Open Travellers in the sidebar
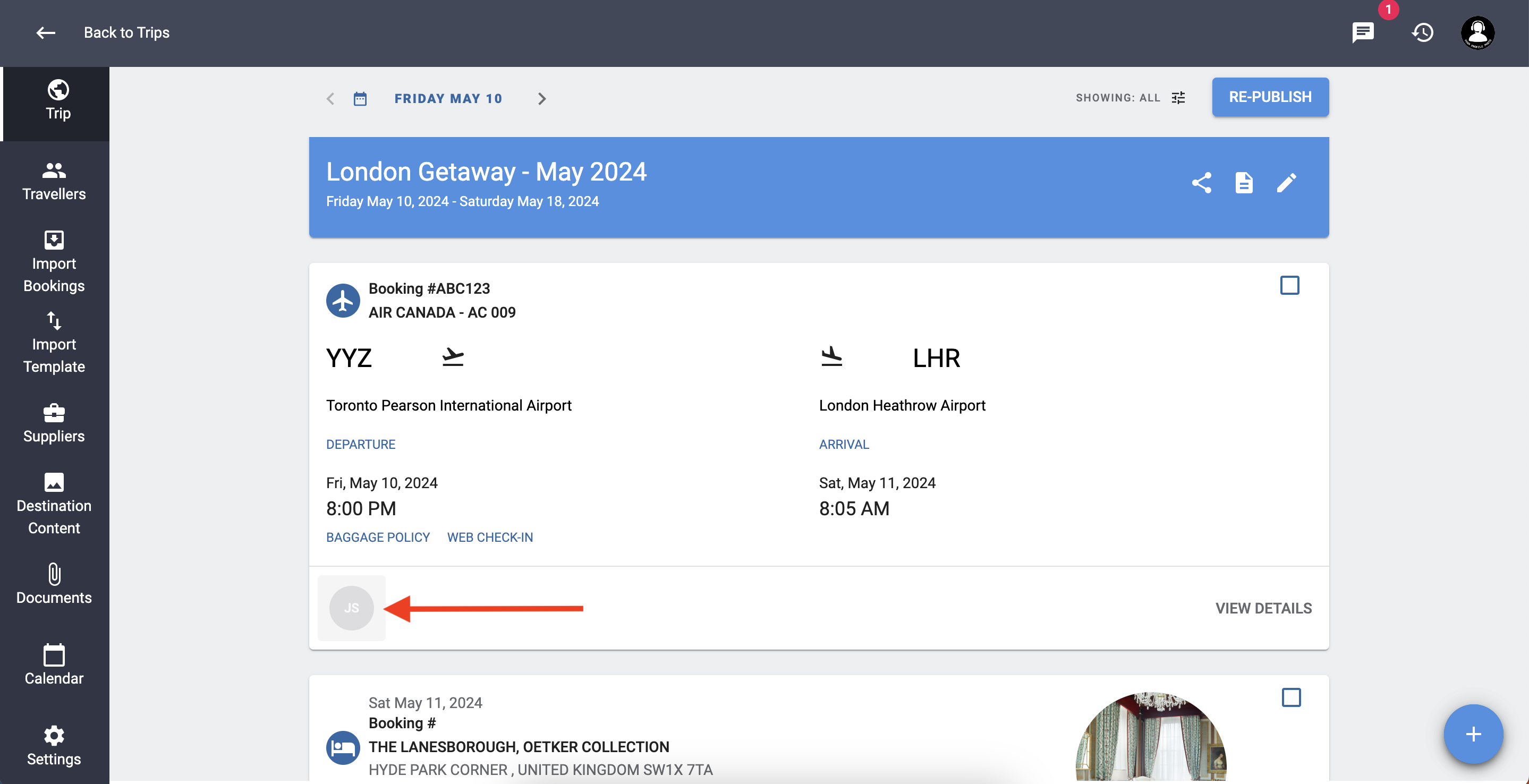 [x=54, y=182]
